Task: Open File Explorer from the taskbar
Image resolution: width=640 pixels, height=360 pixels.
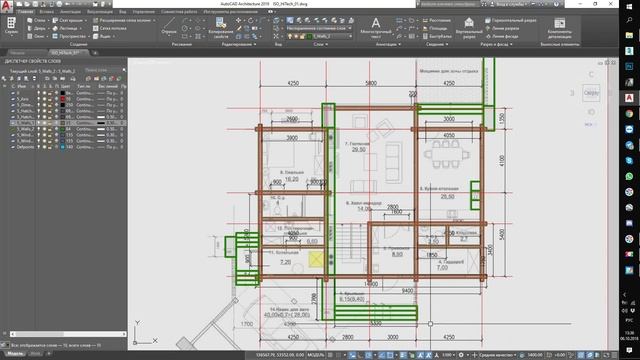Action: 629,36
